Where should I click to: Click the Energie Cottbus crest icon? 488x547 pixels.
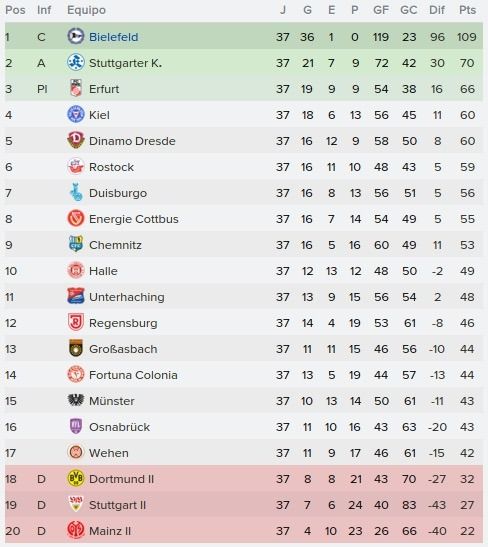pos(75,218)
